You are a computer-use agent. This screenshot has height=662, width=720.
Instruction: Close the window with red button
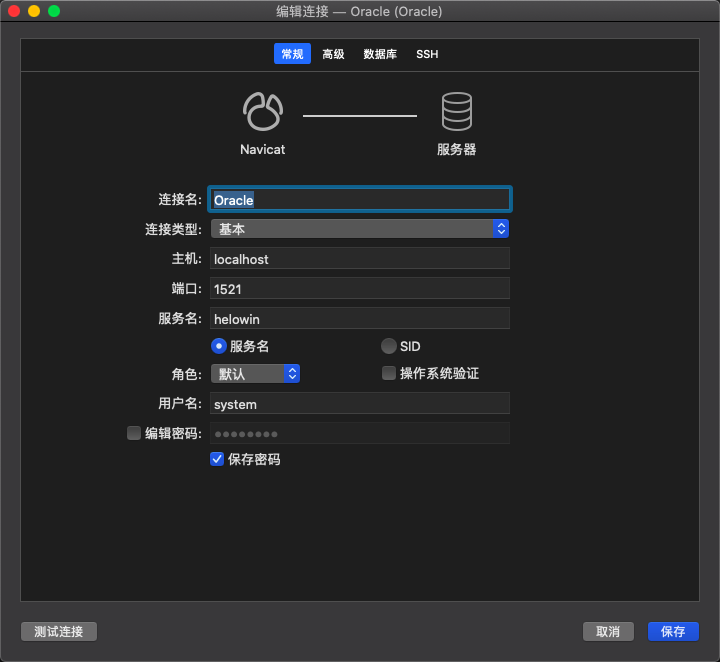(x=14, y=11)
